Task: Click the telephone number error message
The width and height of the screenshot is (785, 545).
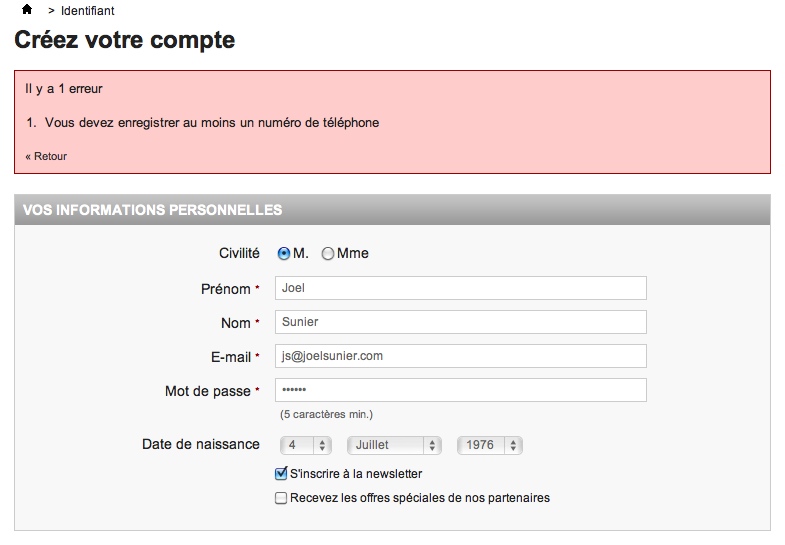Action: click(x=212, y=123)
